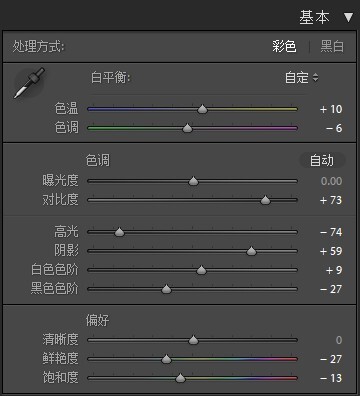
Task: Click the 色温 slider handle
Action: pyautogui.click(x=202, y=109)
